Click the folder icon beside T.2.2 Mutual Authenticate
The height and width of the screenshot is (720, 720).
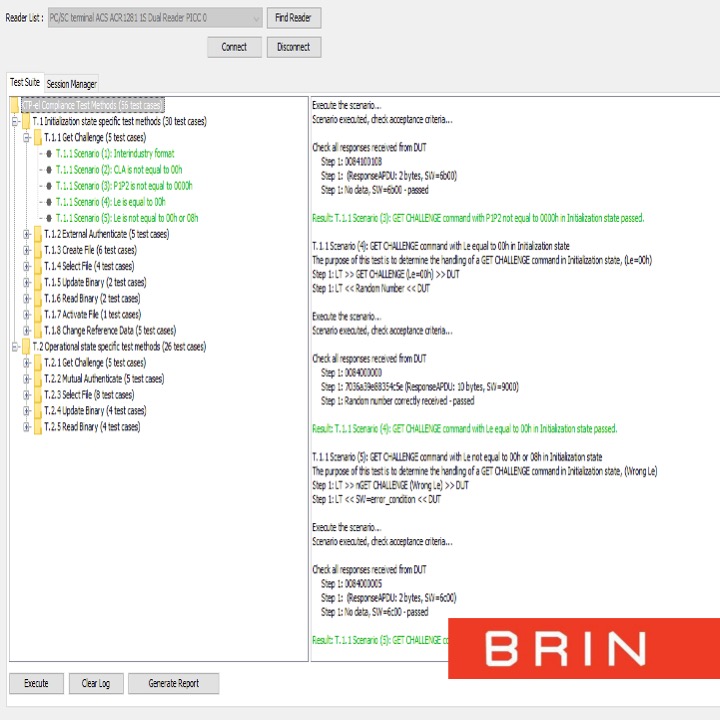point(38,379)
